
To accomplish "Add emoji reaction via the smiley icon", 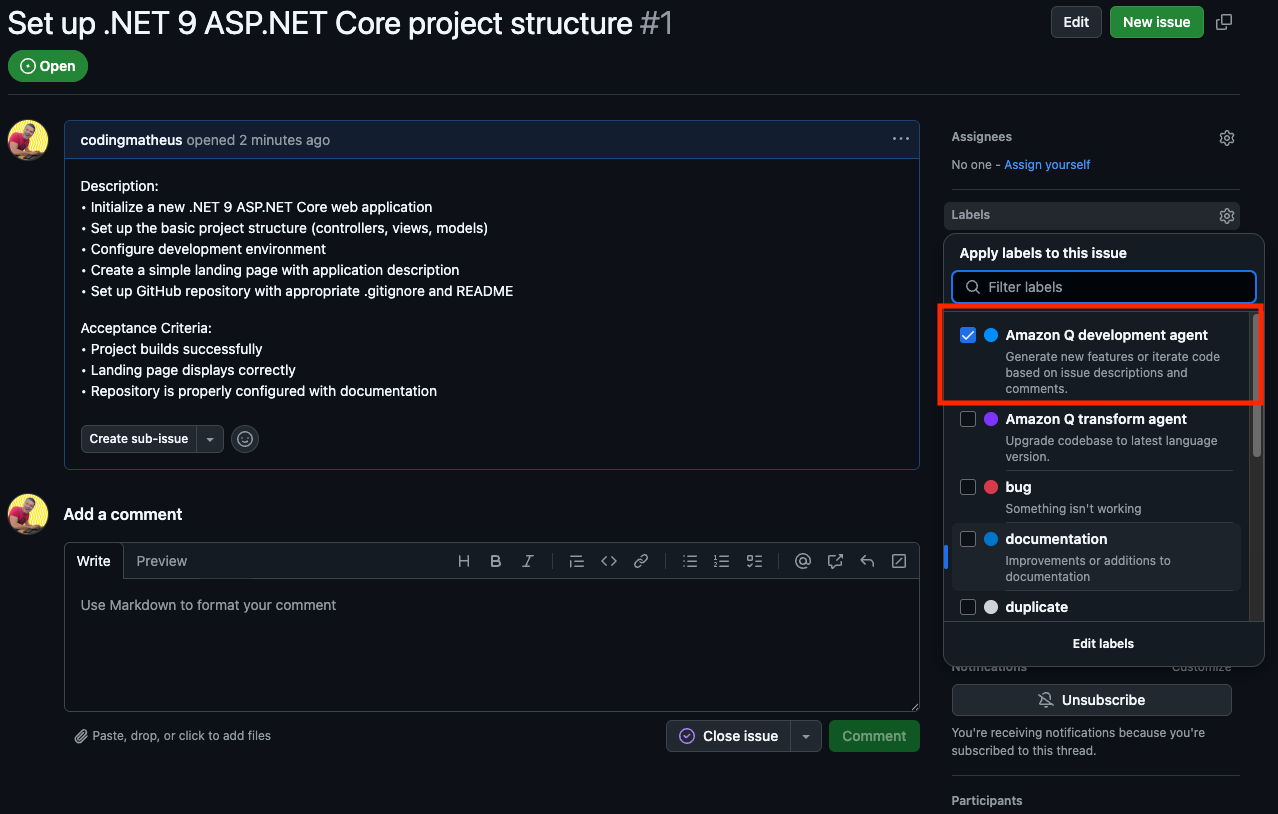I will click(245, 439).
